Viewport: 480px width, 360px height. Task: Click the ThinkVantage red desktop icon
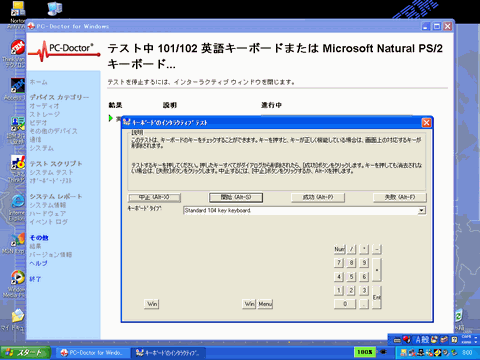click(x=17, y=47)
